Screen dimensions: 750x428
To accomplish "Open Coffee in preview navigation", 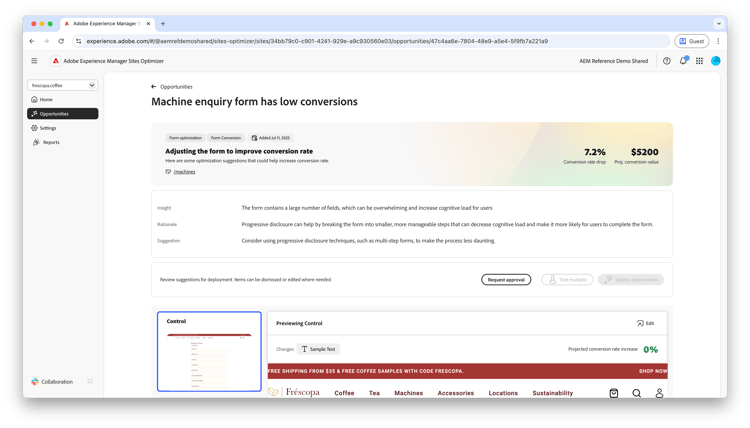I will click(x=344, y=393).
